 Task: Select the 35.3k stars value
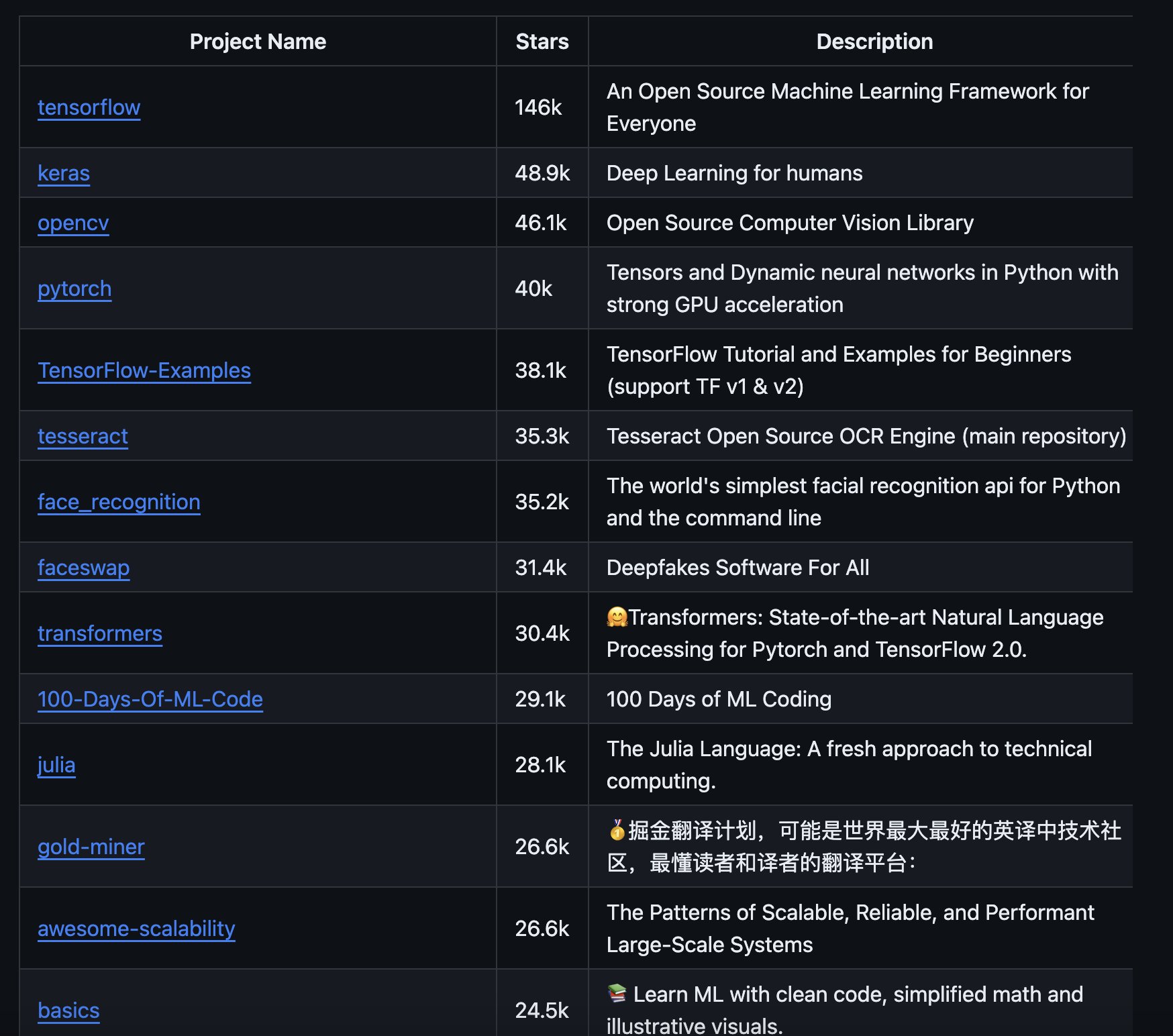coord(542,436)
